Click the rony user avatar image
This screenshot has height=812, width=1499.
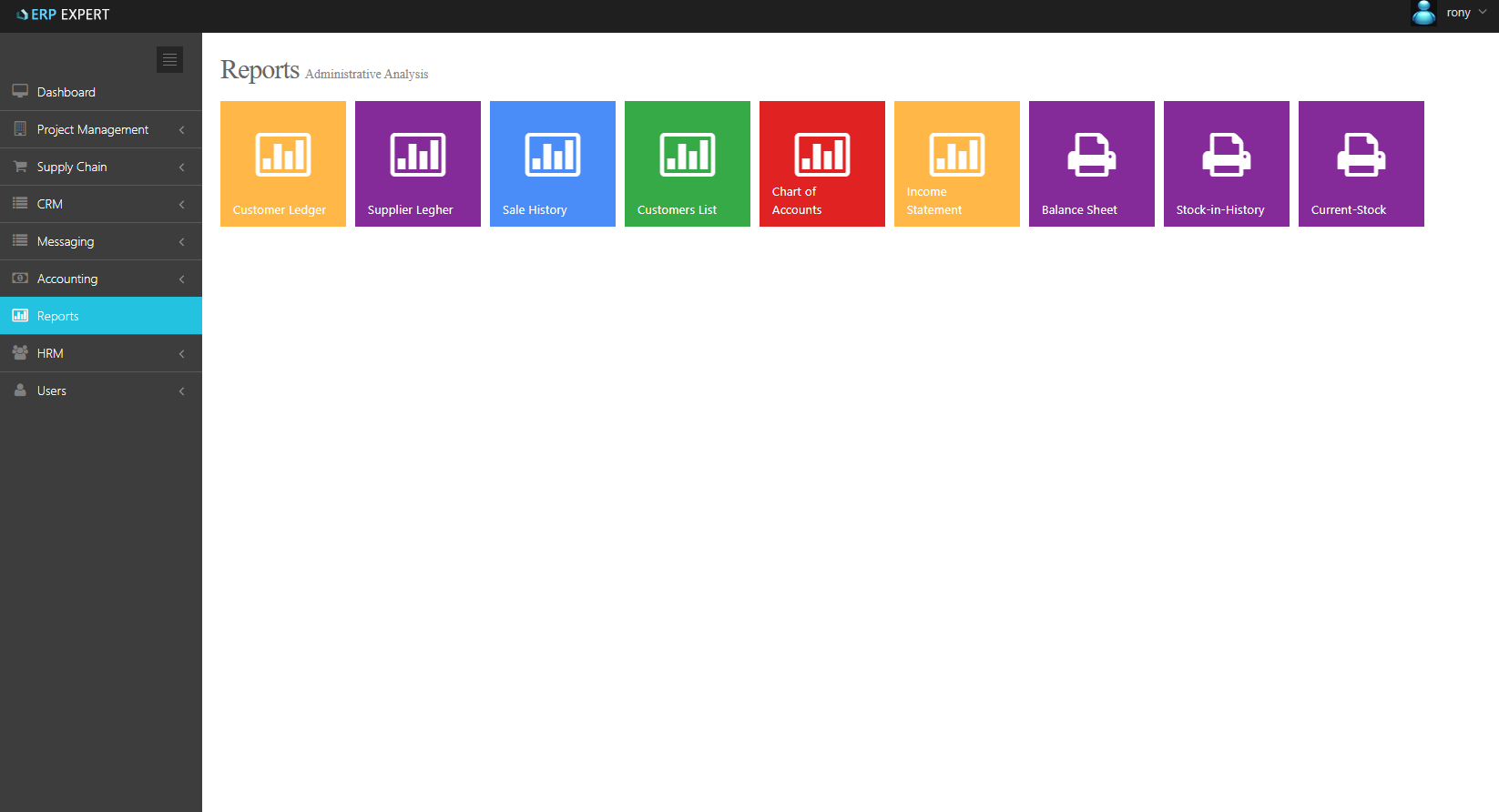1423,13
